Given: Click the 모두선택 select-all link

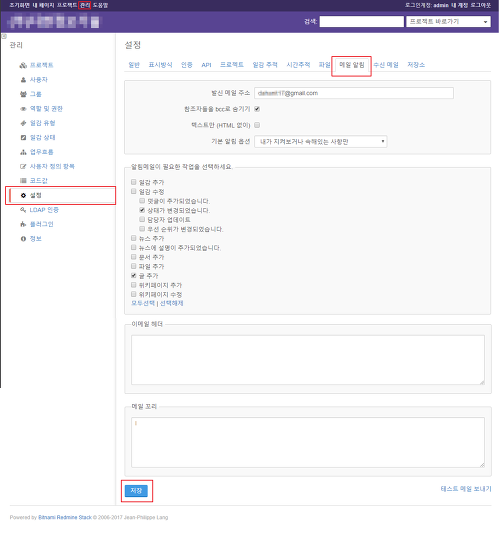Looking at the screenshot, I should coord(143,303).
